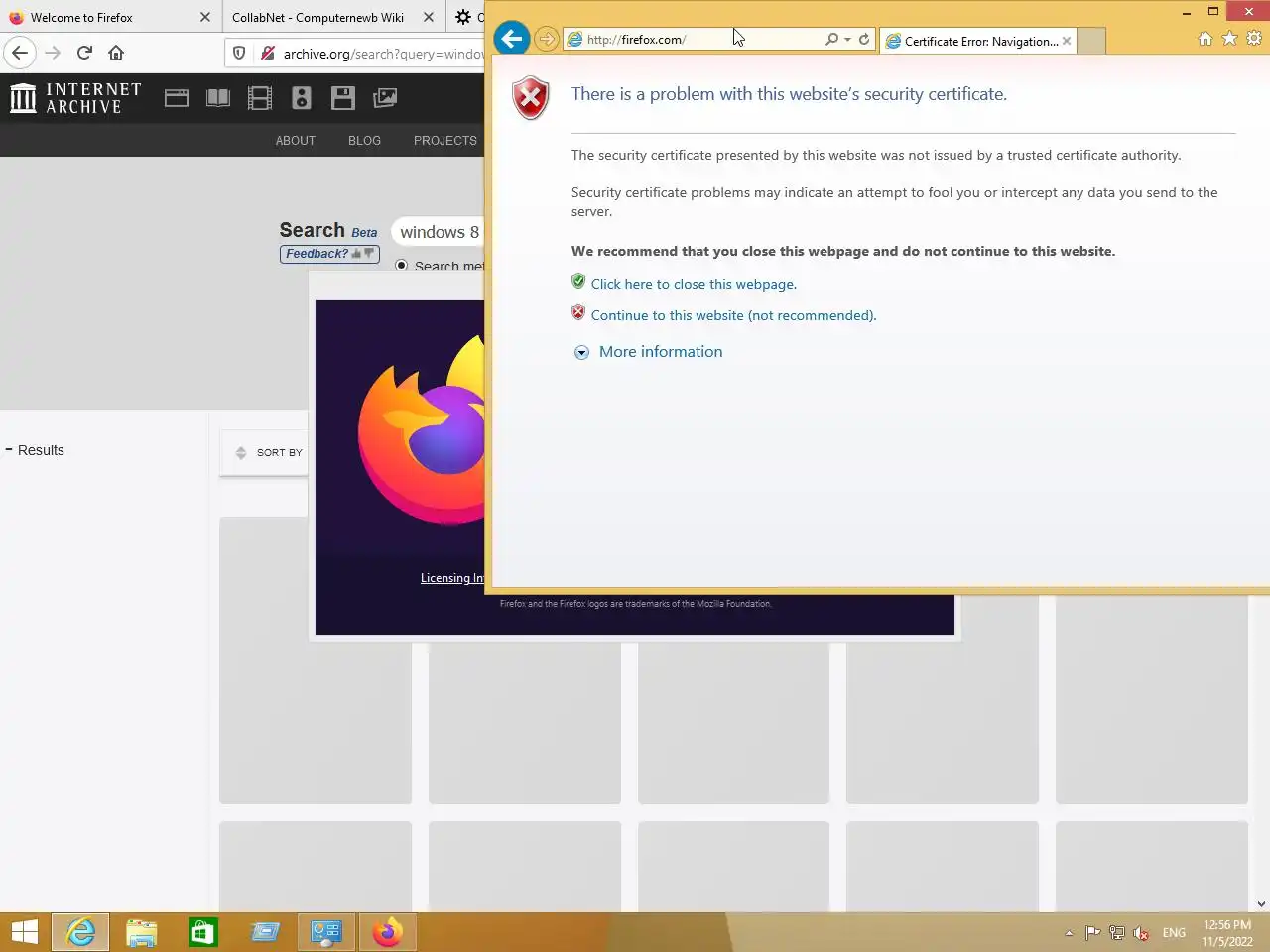Open the Internet Archive Software floppy icon
The width and height of the screenshot is (1270, 952).
click(x=343, y=97)
